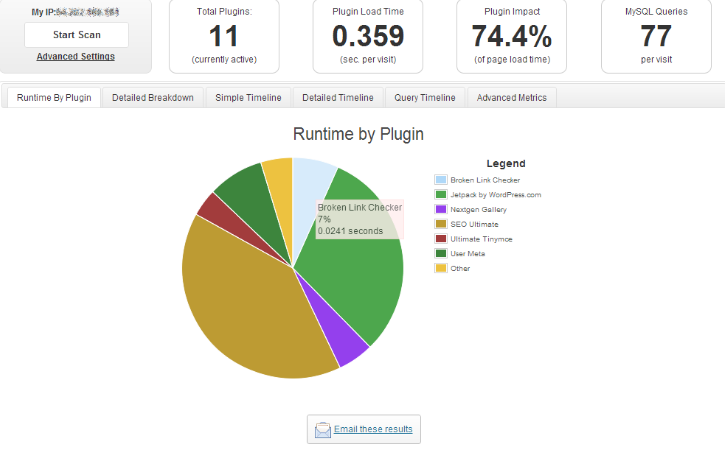The image size is (725, 451).
Task: Click the Jetpack by WordPress.com legend swatch
Action: (440, 194)
